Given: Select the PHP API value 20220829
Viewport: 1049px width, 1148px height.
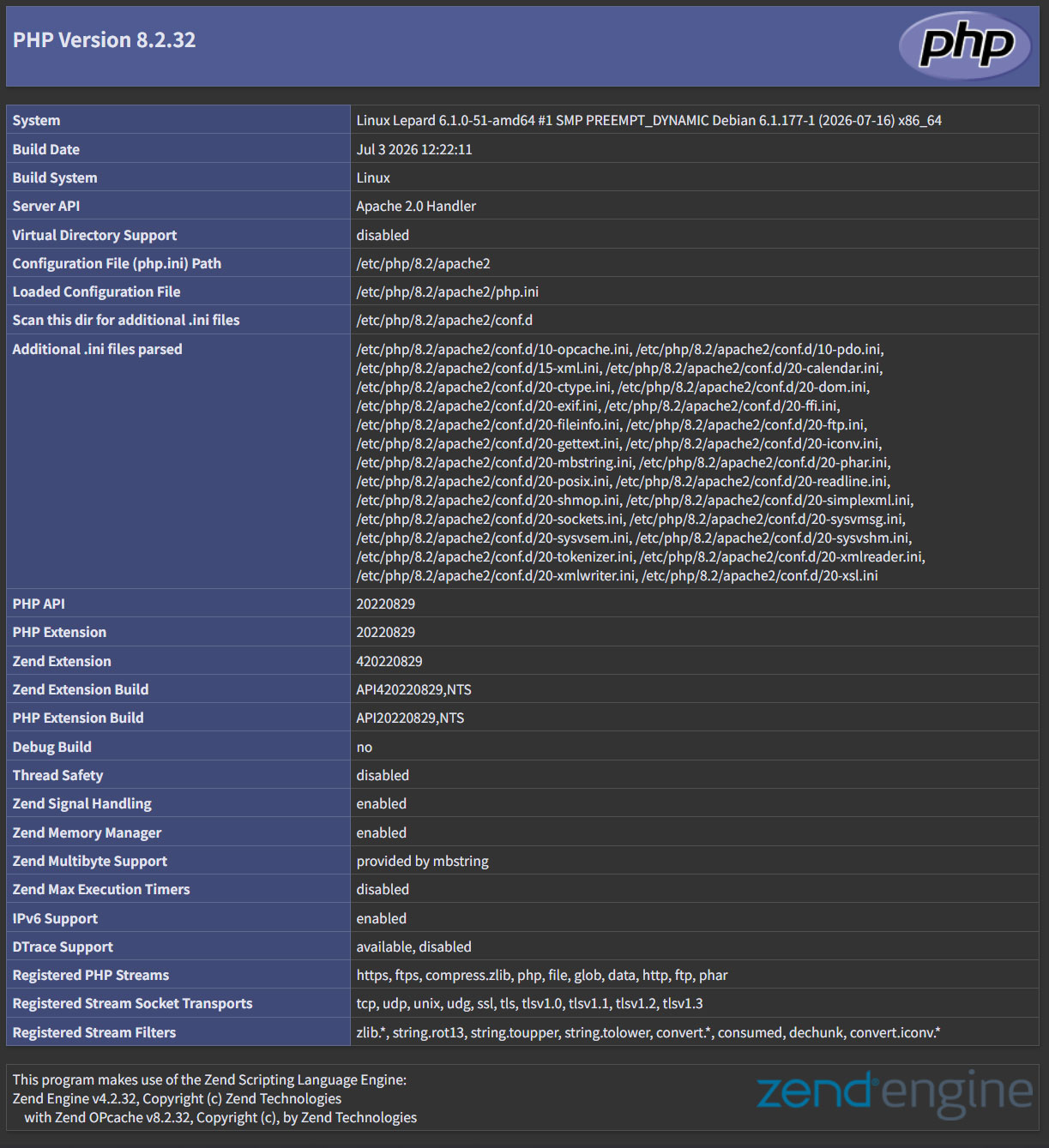Looking at the screenshot, I should [386, 604].
